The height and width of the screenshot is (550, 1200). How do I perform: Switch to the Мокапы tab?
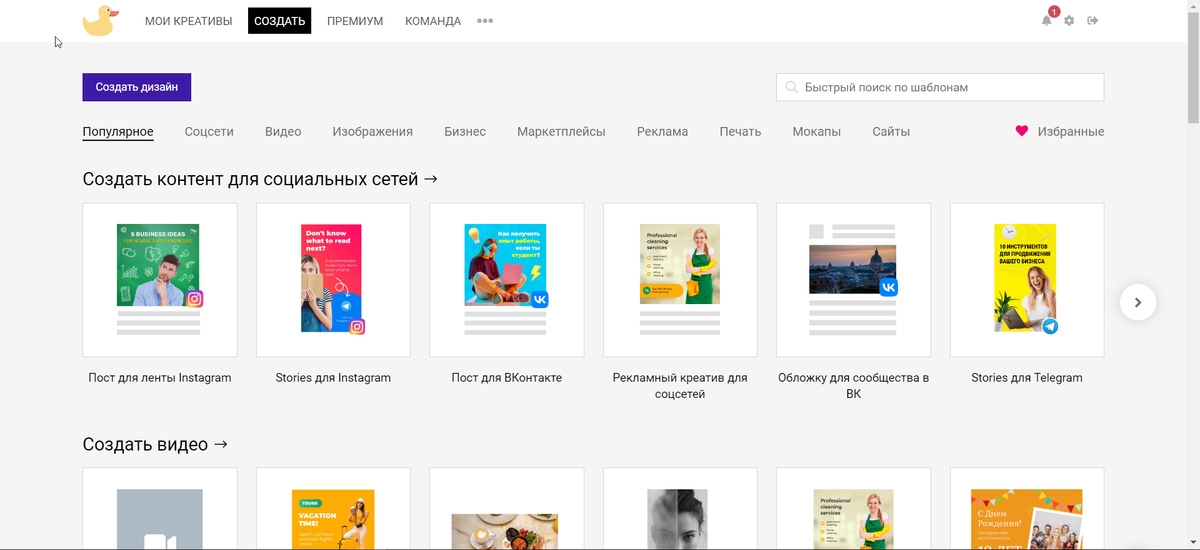[x=816, y=132]
